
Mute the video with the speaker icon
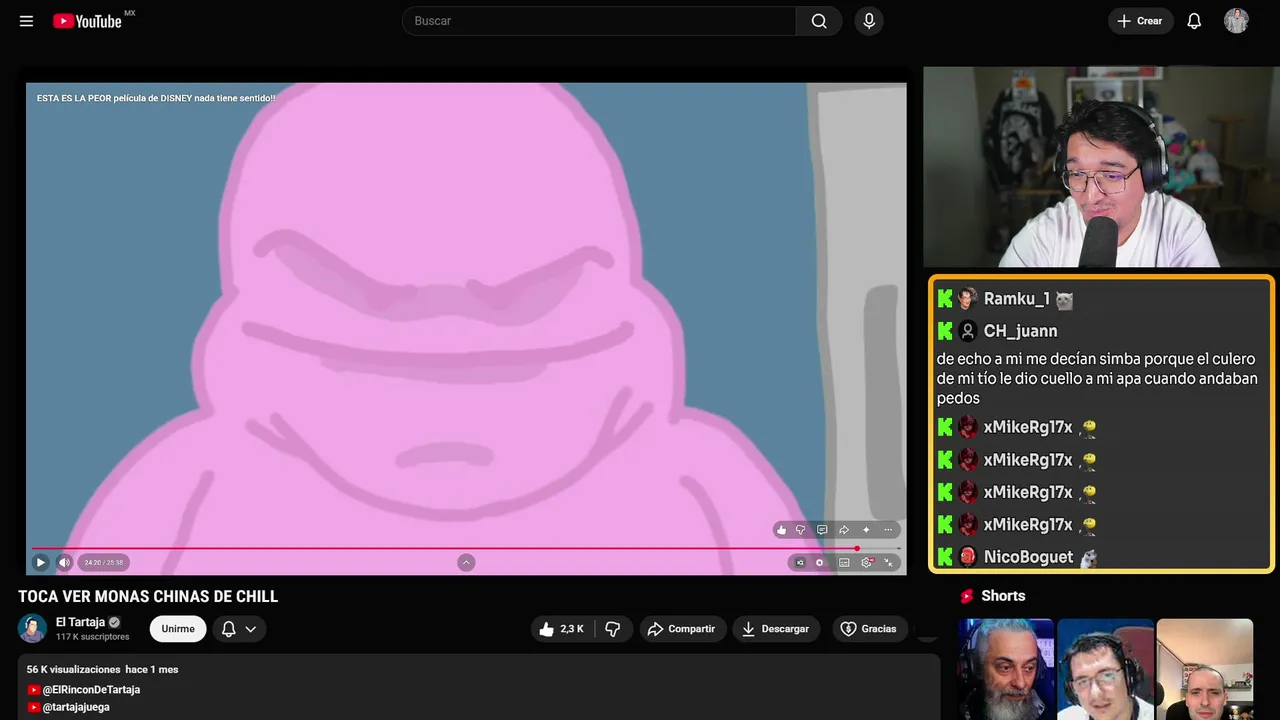[x=64, y=562]
